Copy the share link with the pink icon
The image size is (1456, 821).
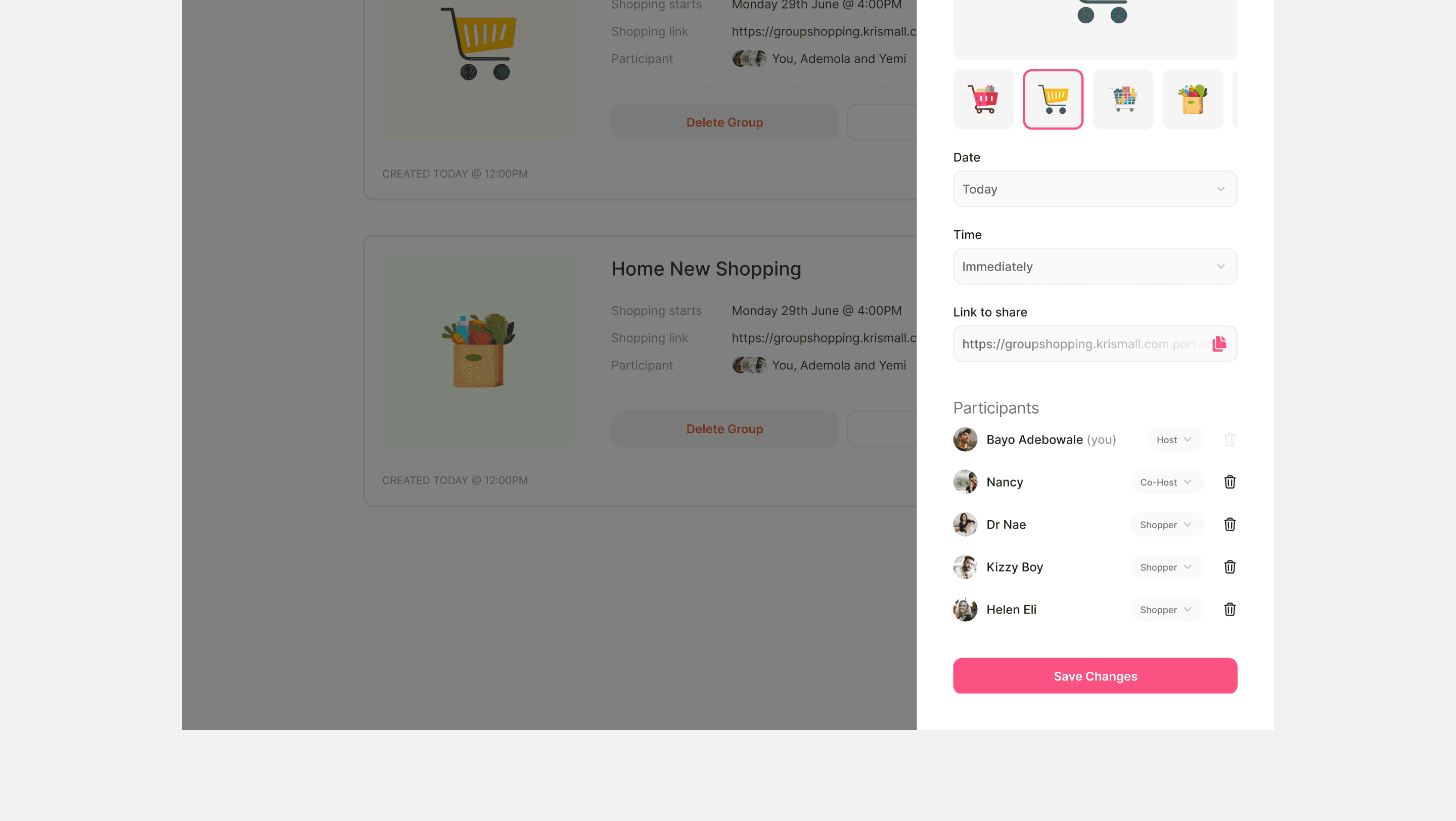pos(1219,344)
